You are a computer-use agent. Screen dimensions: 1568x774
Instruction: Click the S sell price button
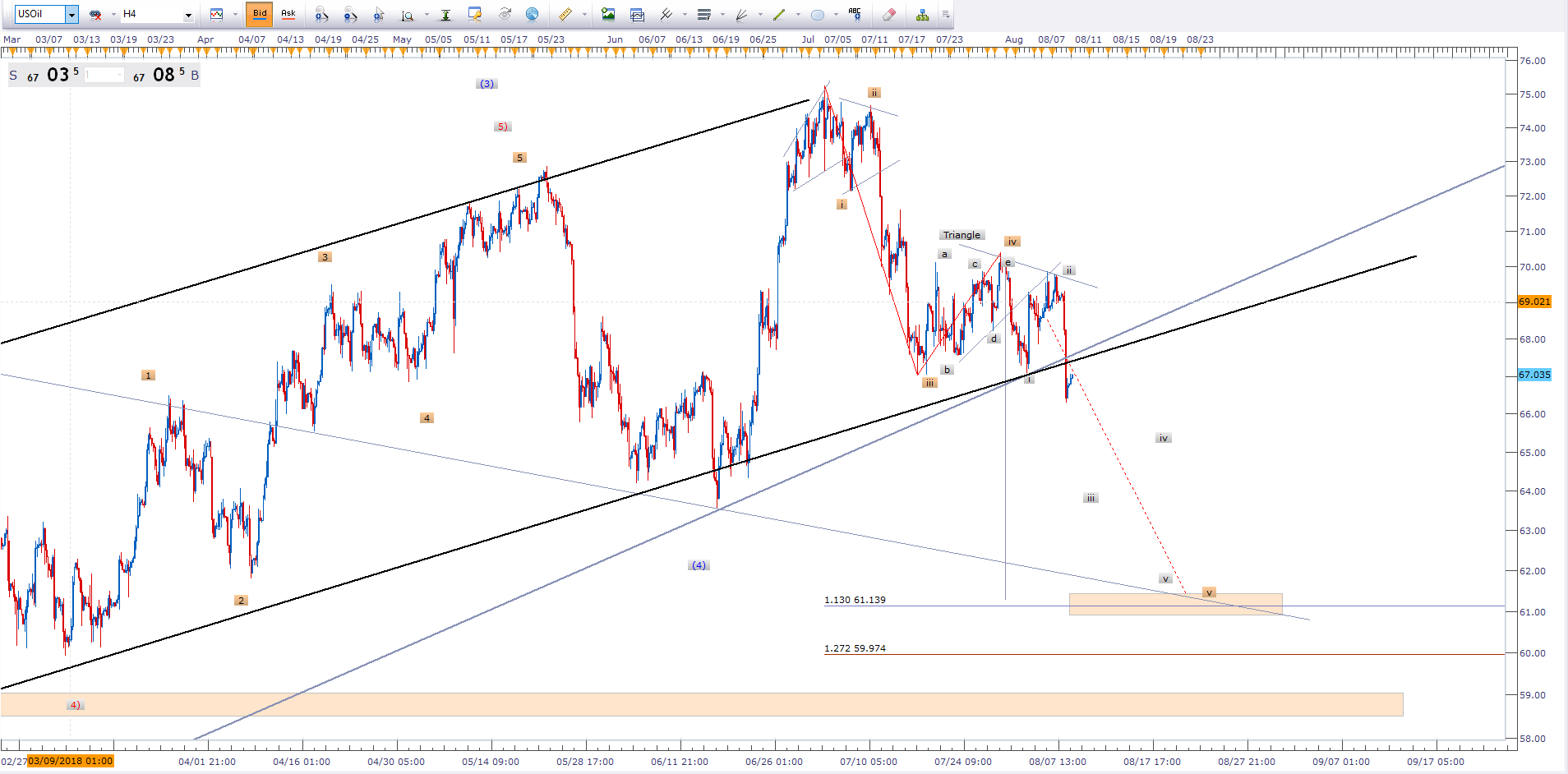(x=13, y=76)
